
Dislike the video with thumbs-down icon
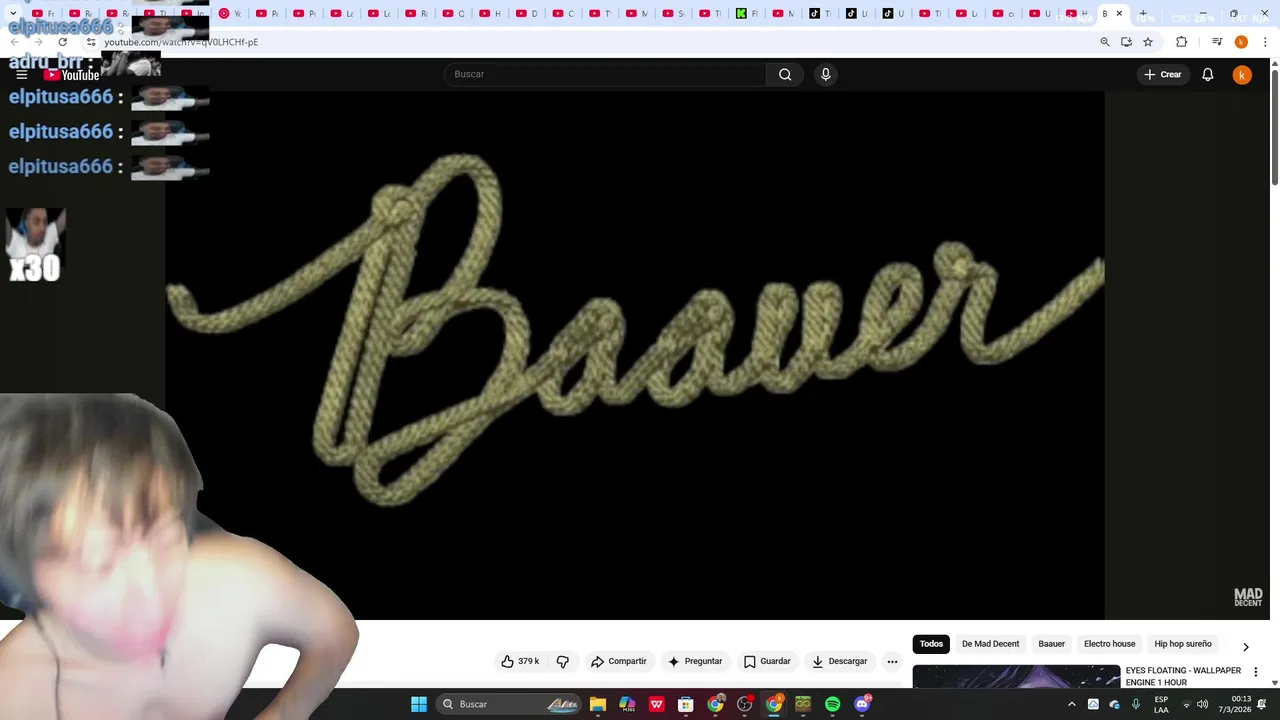pos(563,661)
